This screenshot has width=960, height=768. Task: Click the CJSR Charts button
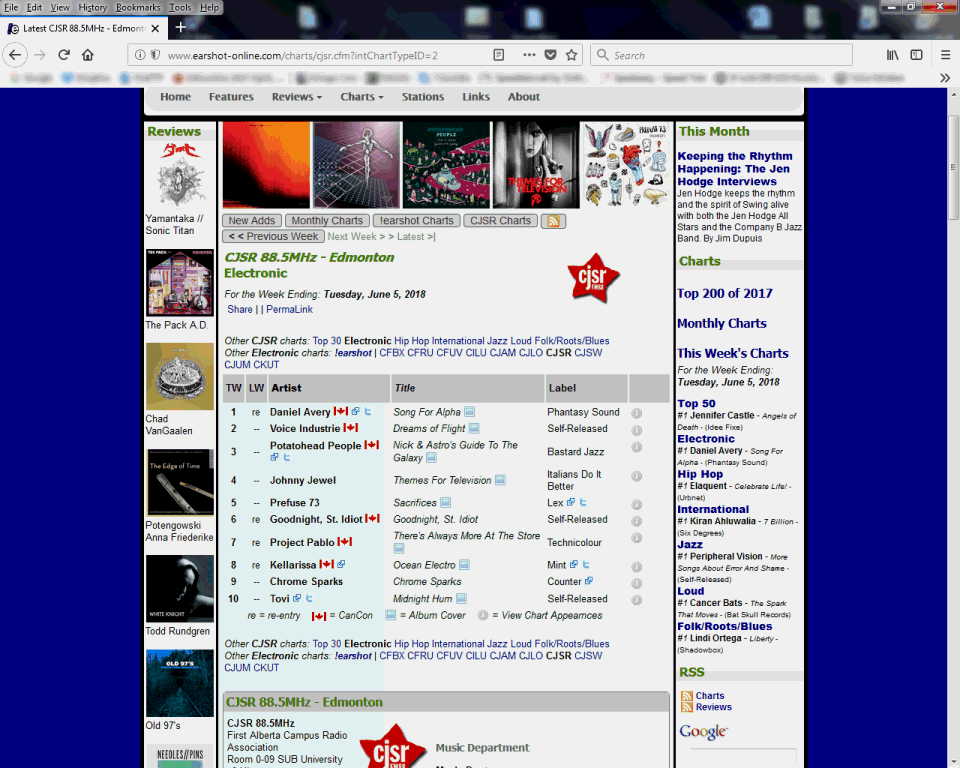(x=501, y=221)
